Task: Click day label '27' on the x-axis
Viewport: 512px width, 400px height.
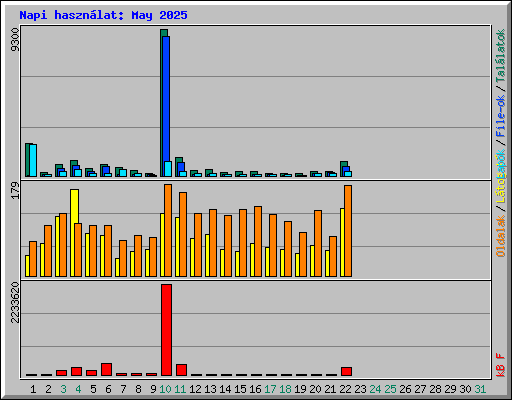Action: (x=421, y=389)
